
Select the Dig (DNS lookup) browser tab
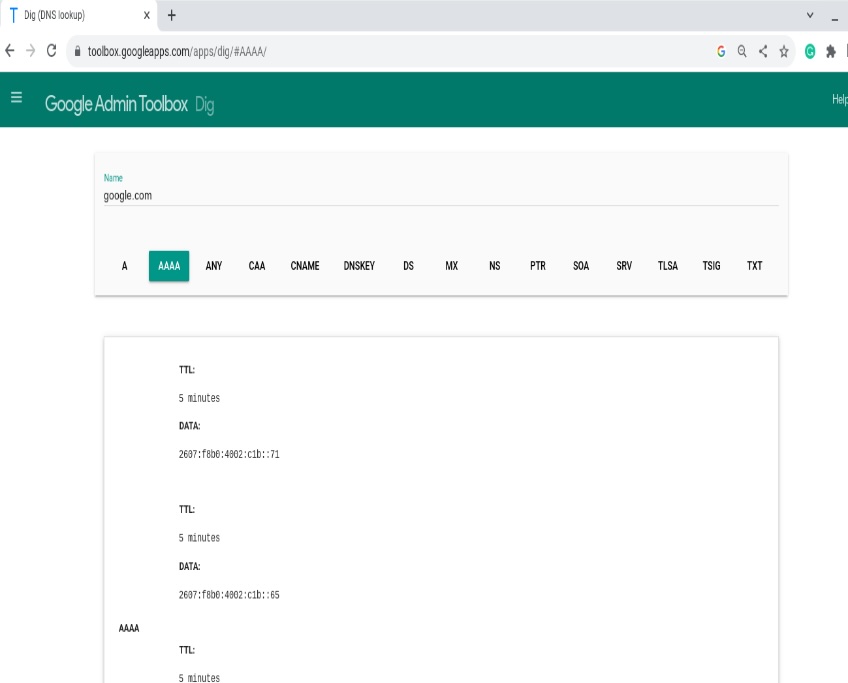click(x=79, y=15)
